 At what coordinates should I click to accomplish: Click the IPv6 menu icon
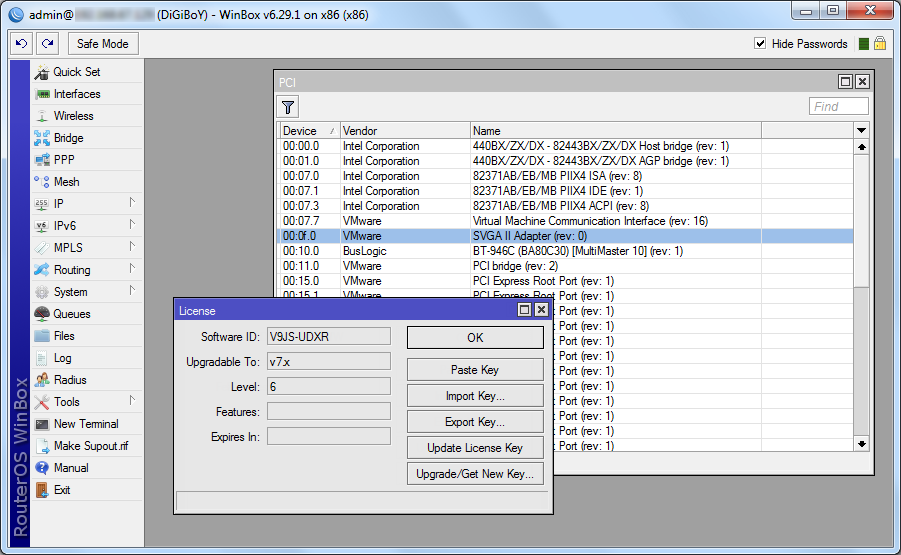coord(42,226)
